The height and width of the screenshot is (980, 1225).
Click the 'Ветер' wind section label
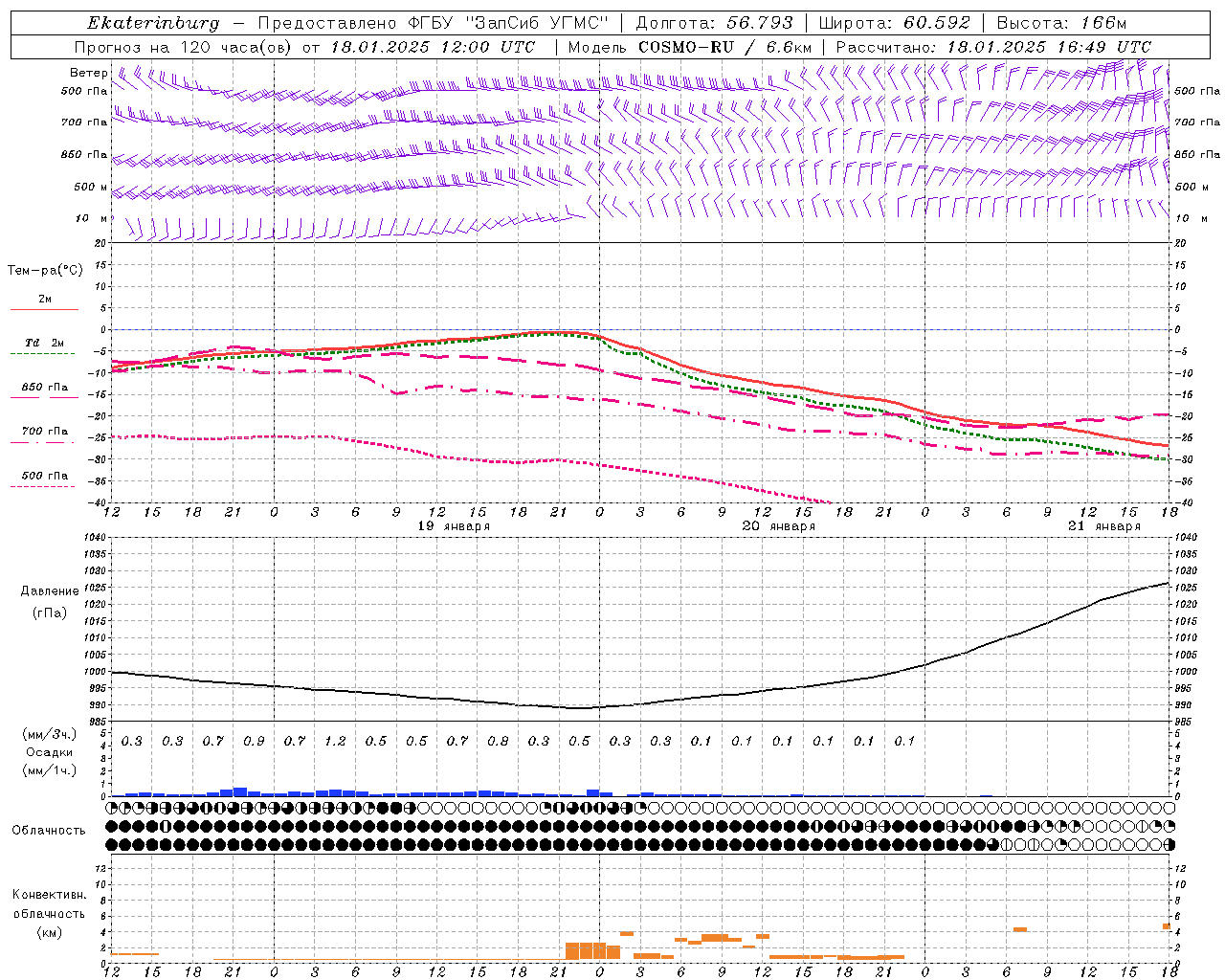click(x=88, y=73)
